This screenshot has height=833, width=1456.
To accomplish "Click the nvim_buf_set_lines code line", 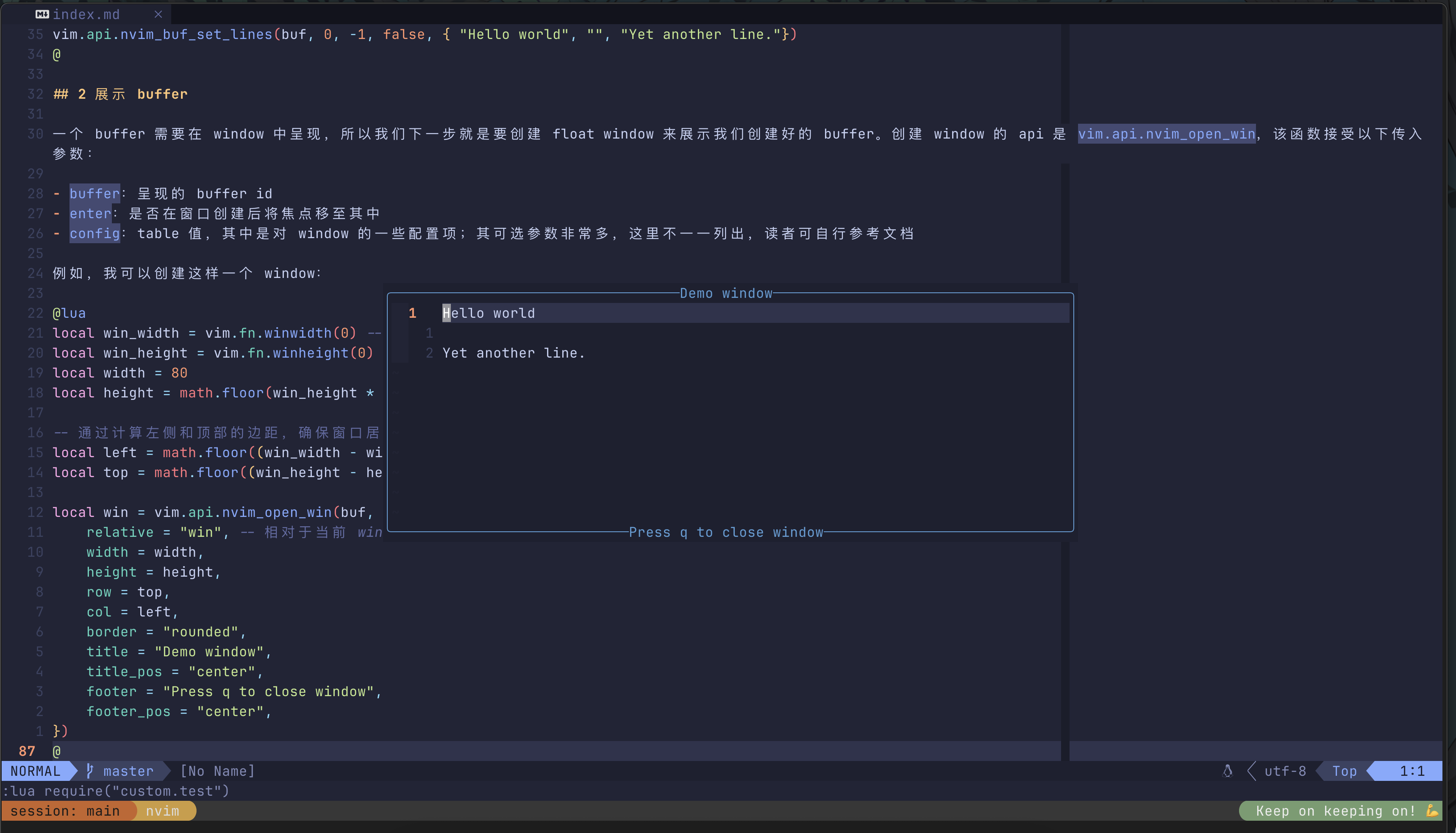I will click(x=425, y=34).
